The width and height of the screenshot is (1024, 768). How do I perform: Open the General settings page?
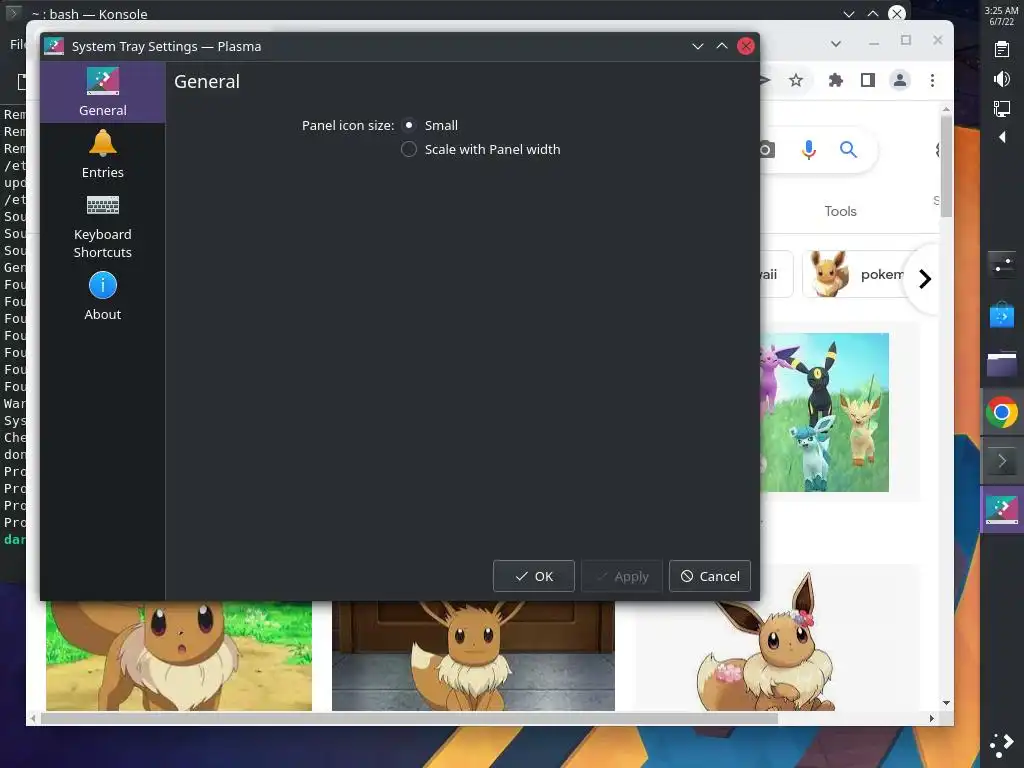coord(103,92)
